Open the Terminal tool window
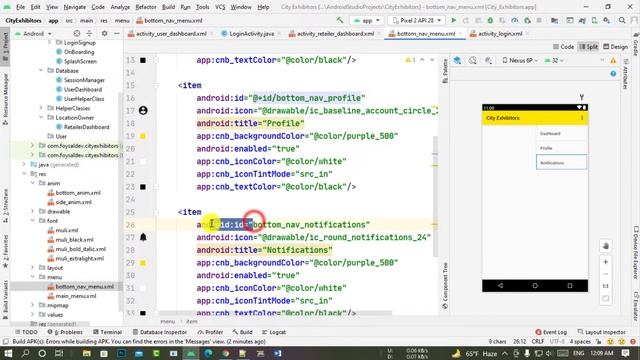Image resolution: width=640 pixels, height=360 pixels. tap(107, 332)
